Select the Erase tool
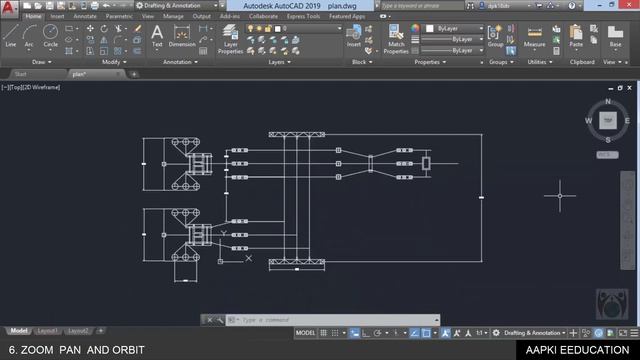The height and width of the screenshot is (360, 640). click(x=138, y=28)
